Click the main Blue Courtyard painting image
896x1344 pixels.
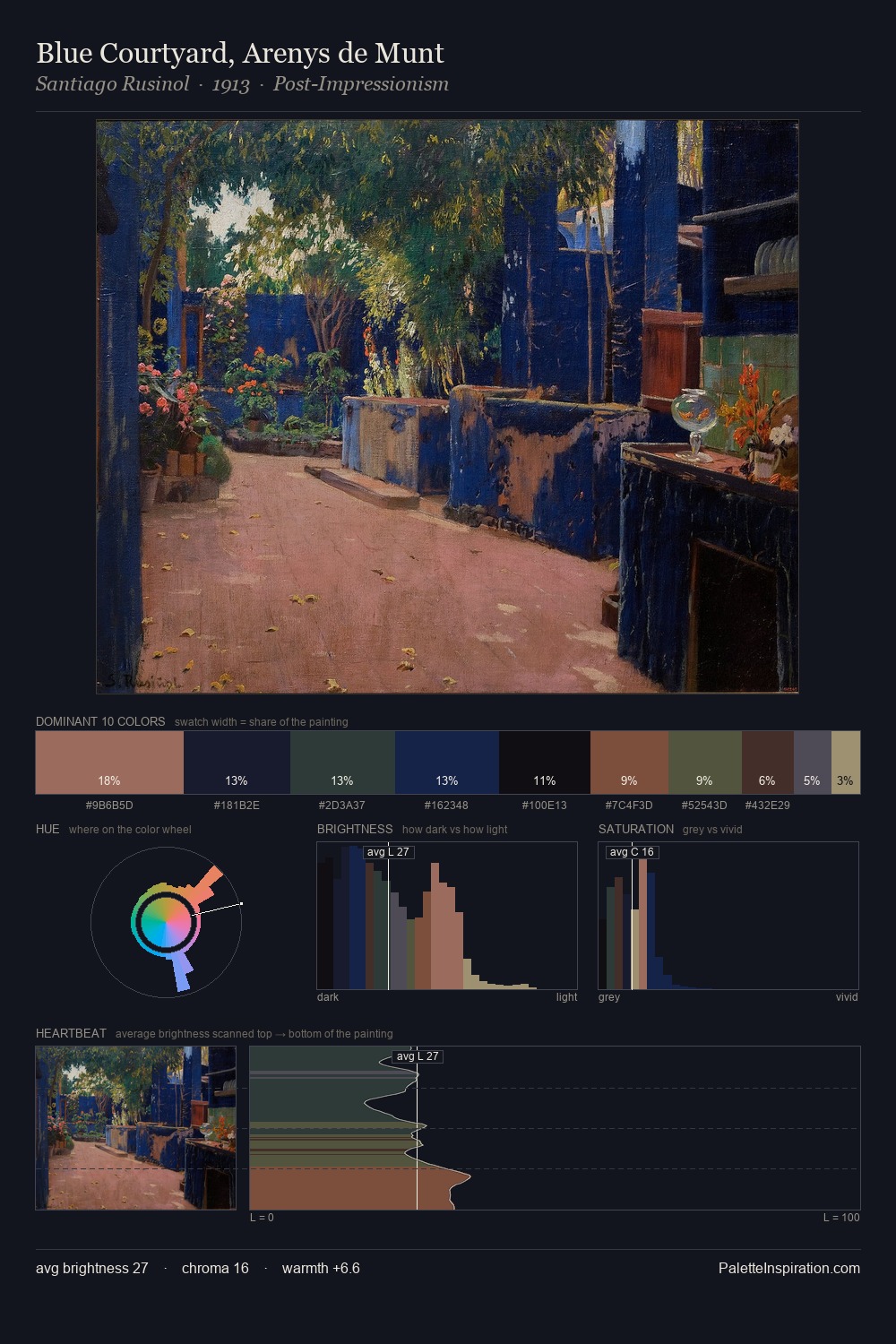[447, 407]
